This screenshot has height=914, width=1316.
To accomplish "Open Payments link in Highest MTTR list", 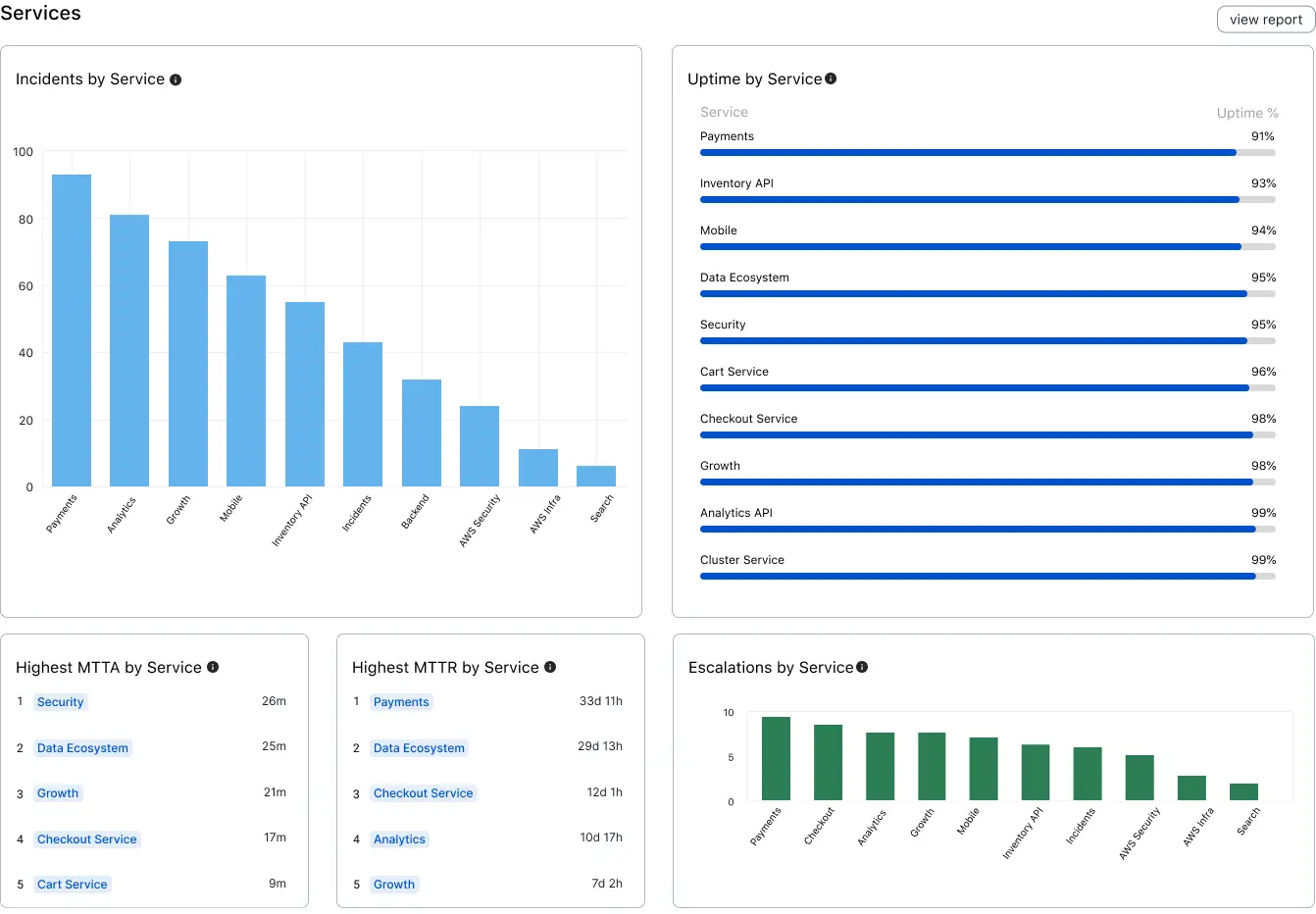I will pos(401,702).
